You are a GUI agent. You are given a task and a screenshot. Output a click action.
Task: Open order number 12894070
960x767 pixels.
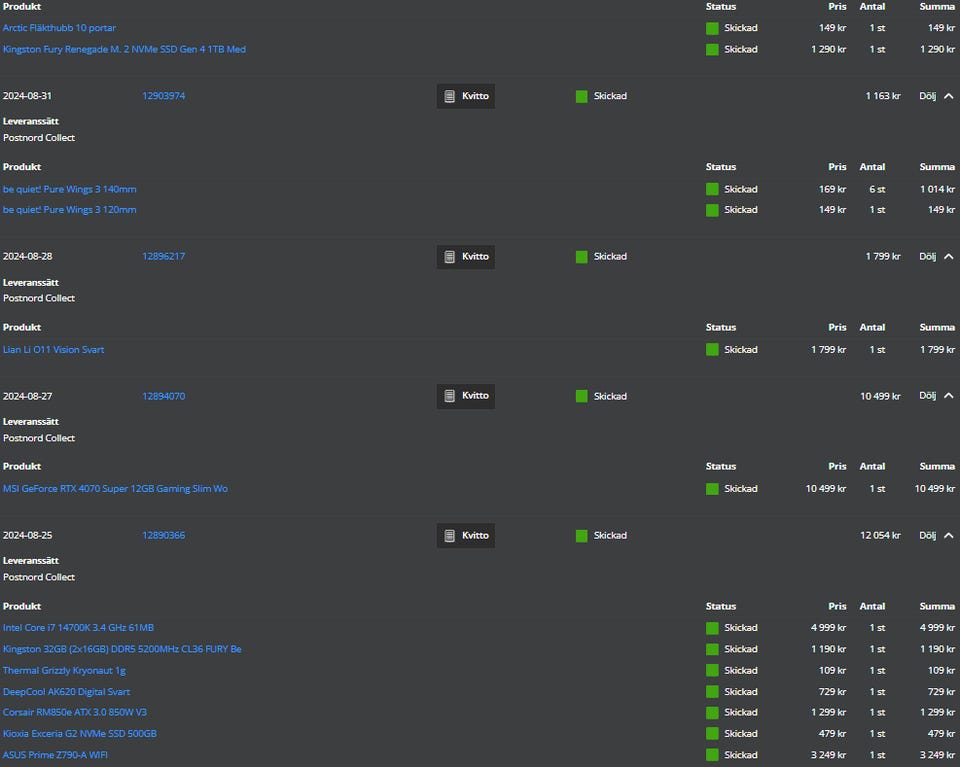coord(163,396)
